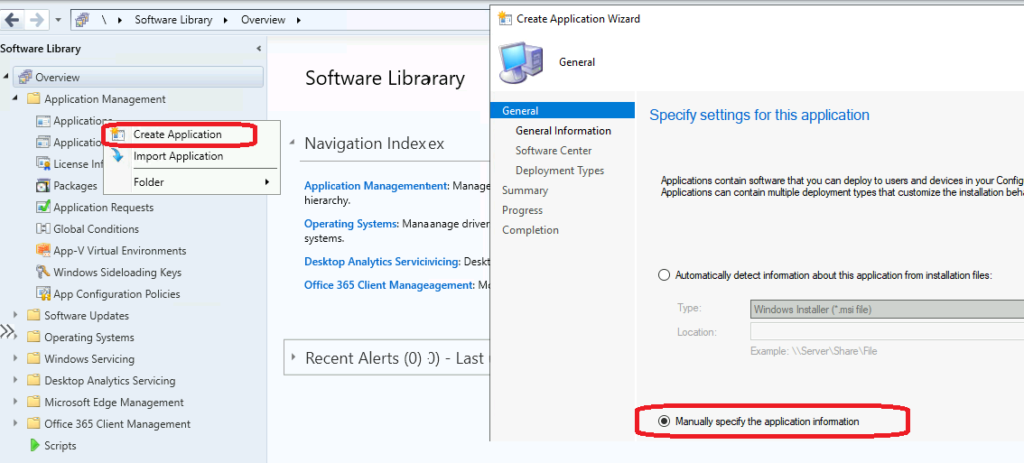Open the Desktop Analytics Servicing link
Viewport: 1024px width, 463px height.
[382, 261]
